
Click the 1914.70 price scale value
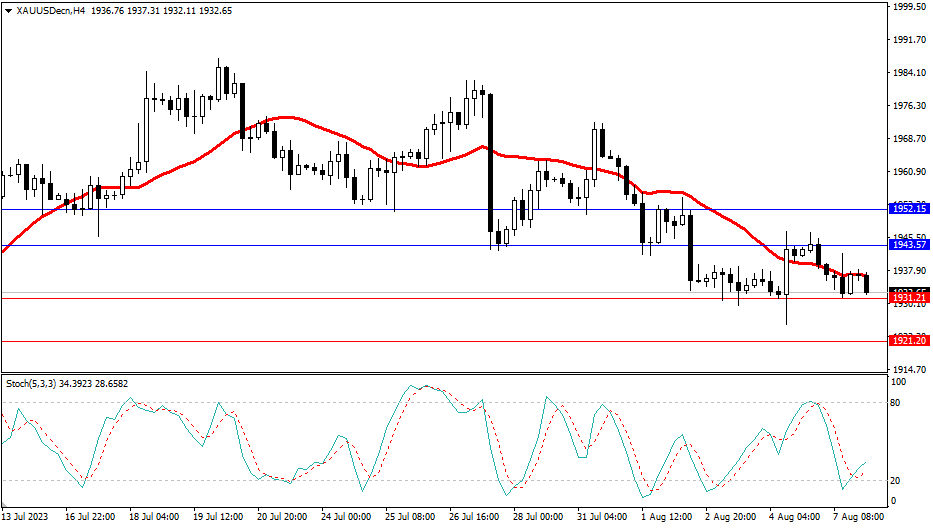[x=909, y=370]
